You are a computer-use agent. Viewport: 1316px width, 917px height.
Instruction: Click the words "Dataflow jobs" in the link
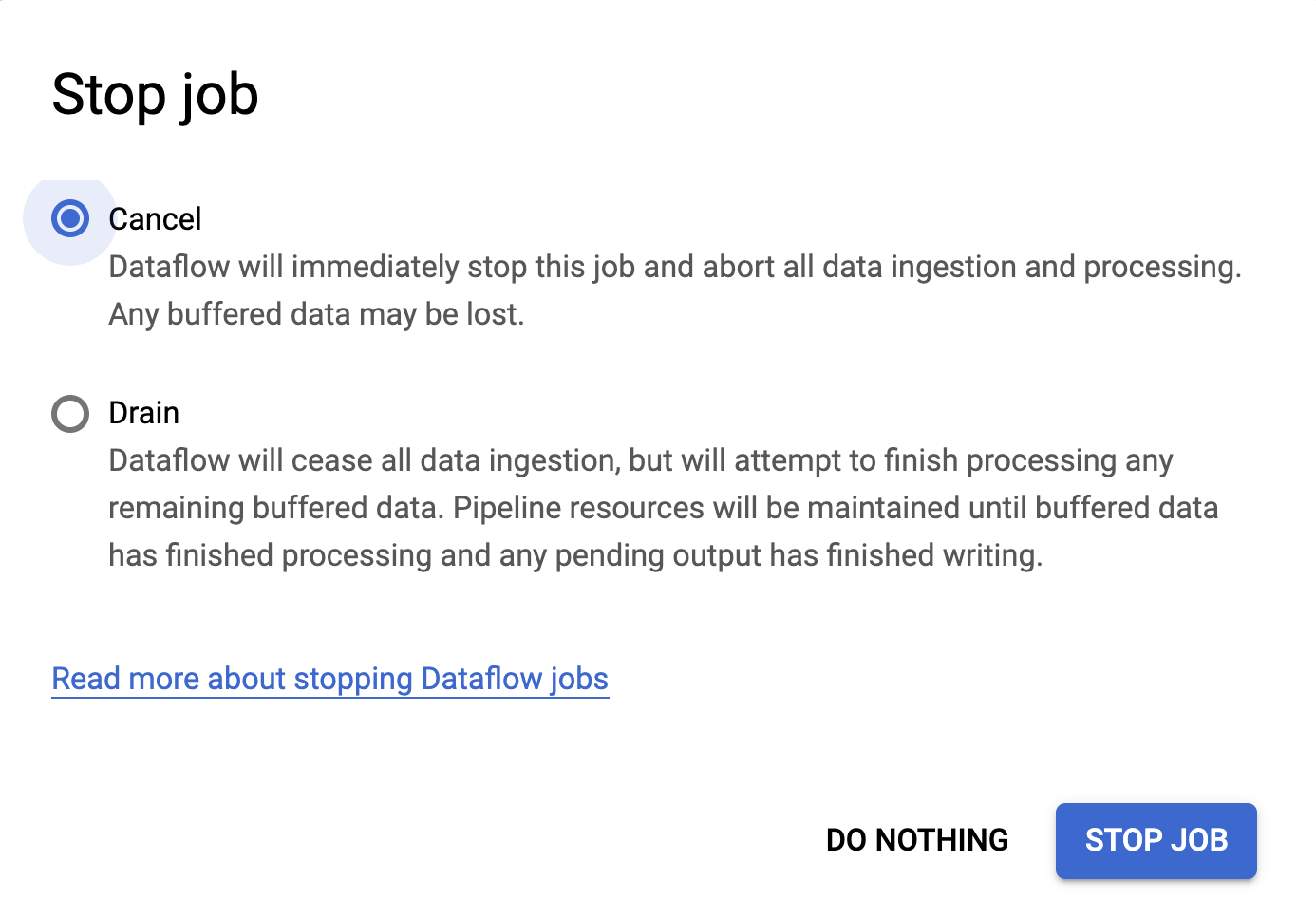[514, 679]
